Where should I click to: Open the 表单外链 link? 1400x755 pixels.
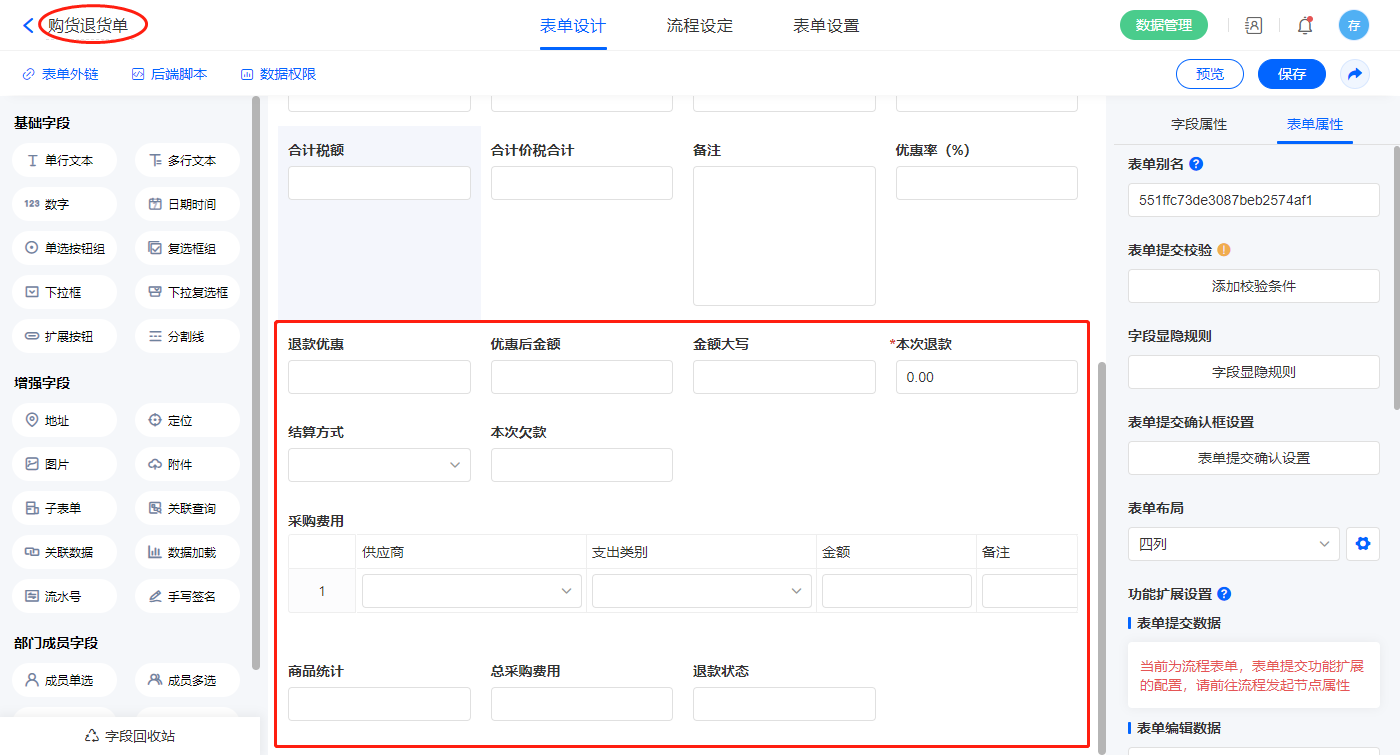coord(60,74)
